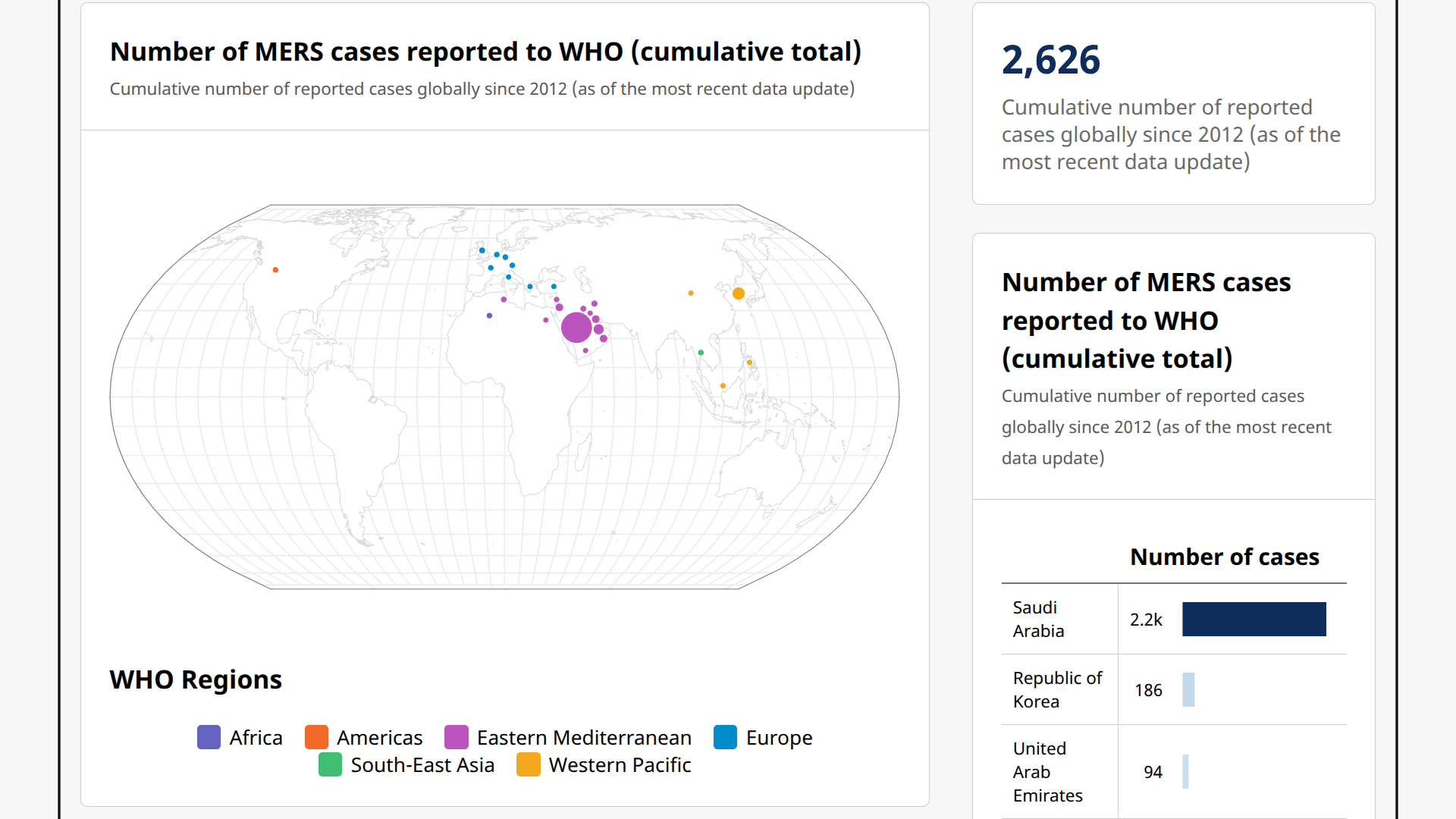Click the "Eastern Mediterranean" legend label
Screen dimensions: 1456x819
click(x=584, y=737)
